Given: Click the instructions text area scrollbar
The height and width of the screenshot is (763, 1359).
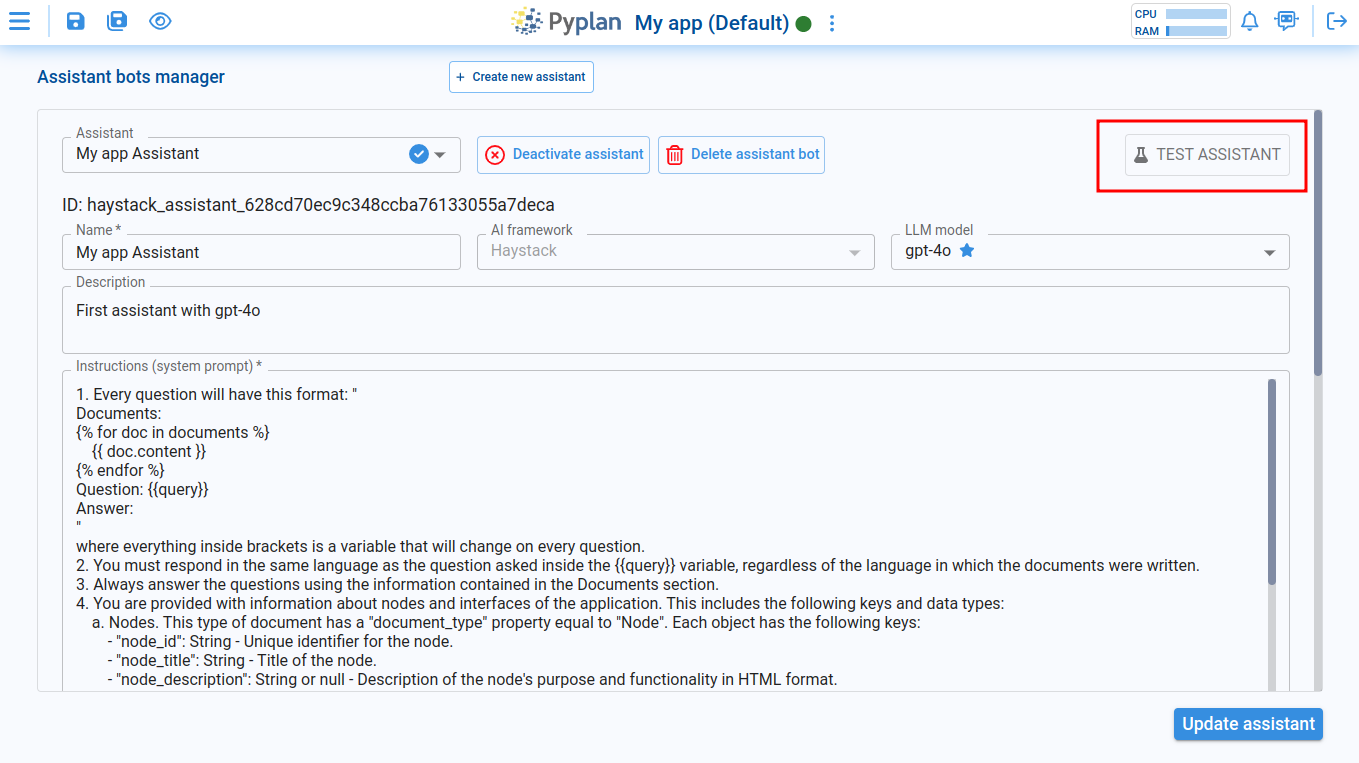Looking at the screenshot, I should pos(1272,482).
